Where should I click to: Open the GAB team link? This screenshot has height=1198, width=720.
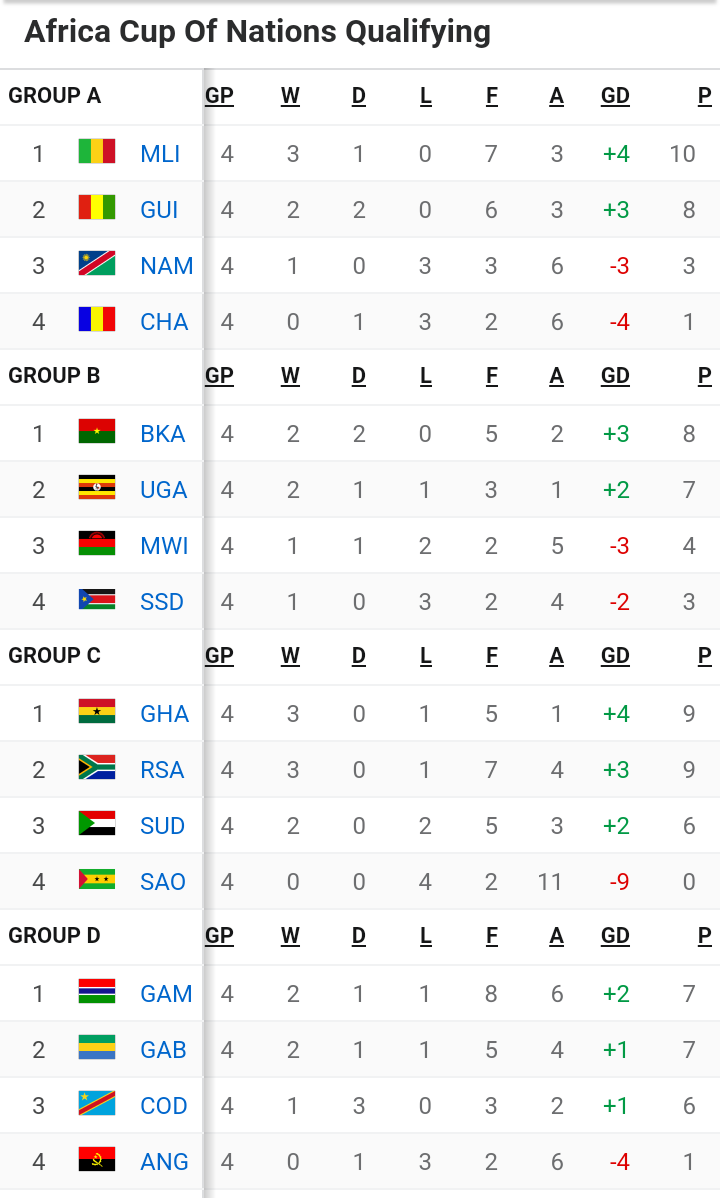(x=163, y=1049)
